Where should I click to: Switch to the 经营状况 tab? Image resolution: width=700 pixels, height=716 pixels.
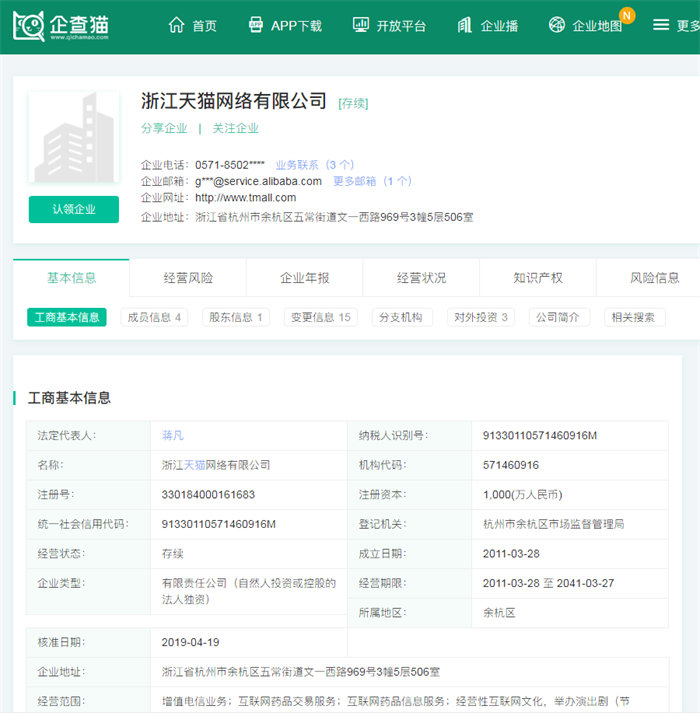pos(421,278)
